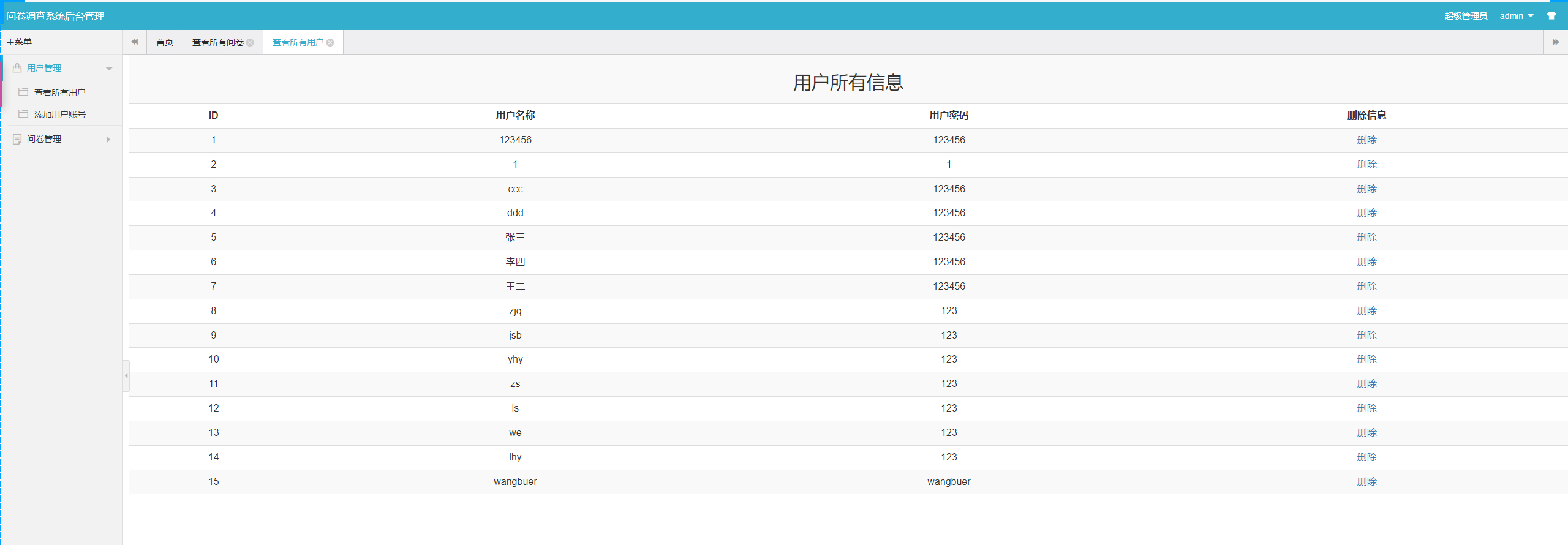Click the 用户名称 column header

pyautogui.click(x=515, y=115)
